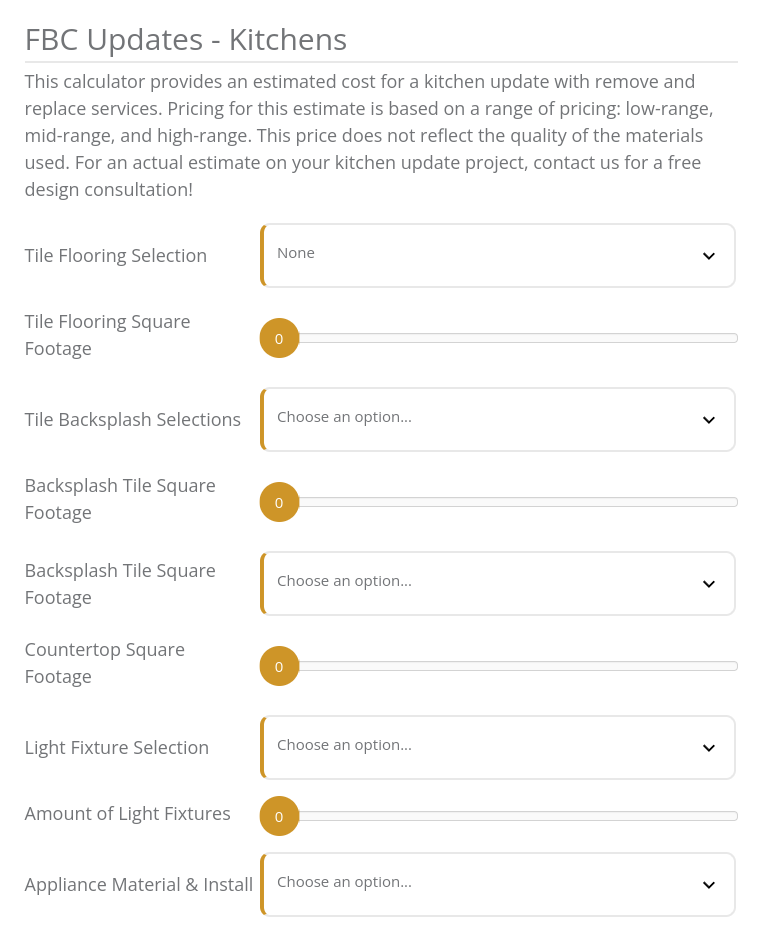This screenshot has height=928, width=757.
Task: Click the Amount of Light Fixtures label
Action: coord(128,814)
